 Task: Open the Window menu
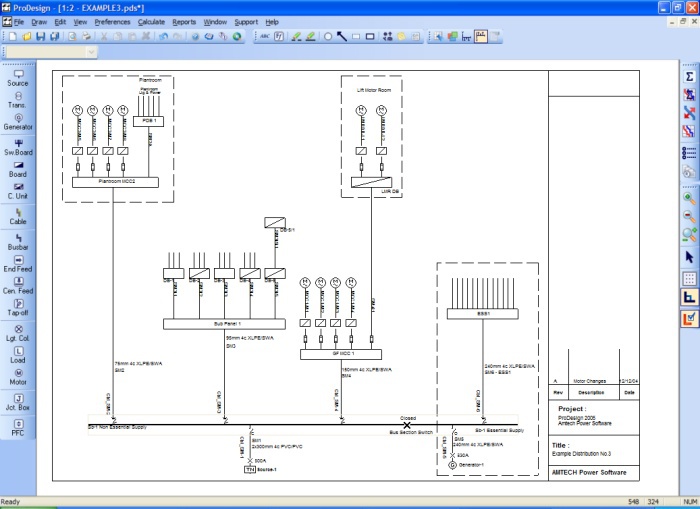[215, 22]
